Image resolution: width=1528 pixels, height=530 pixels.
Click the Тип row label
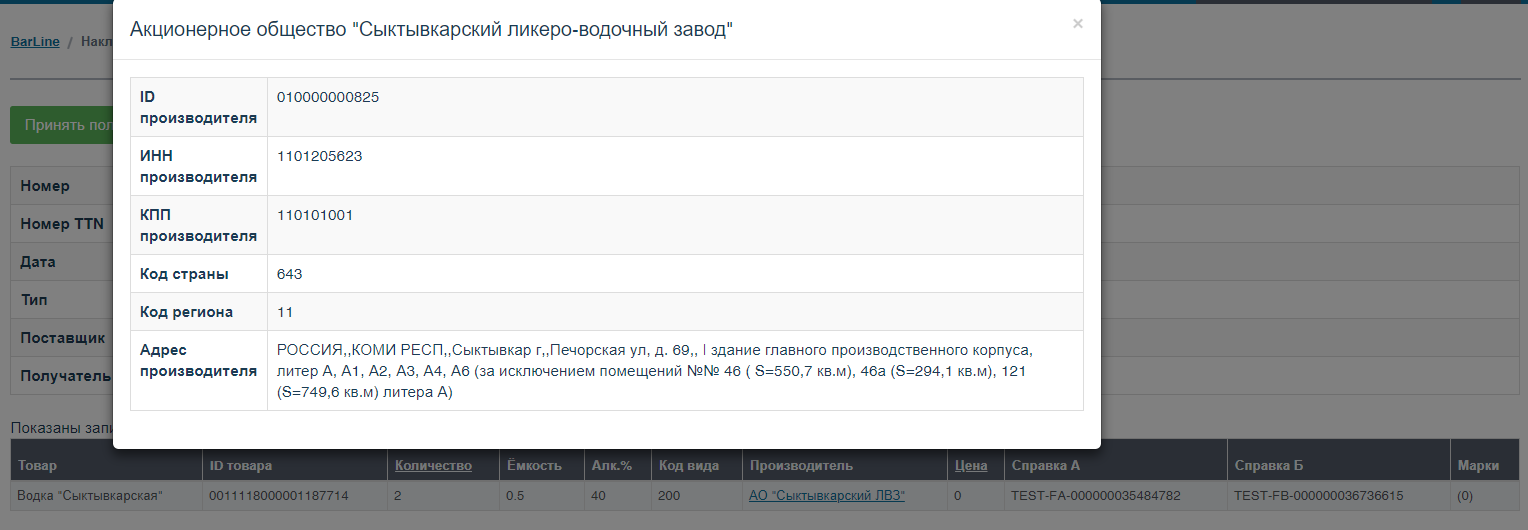[34, 300]
